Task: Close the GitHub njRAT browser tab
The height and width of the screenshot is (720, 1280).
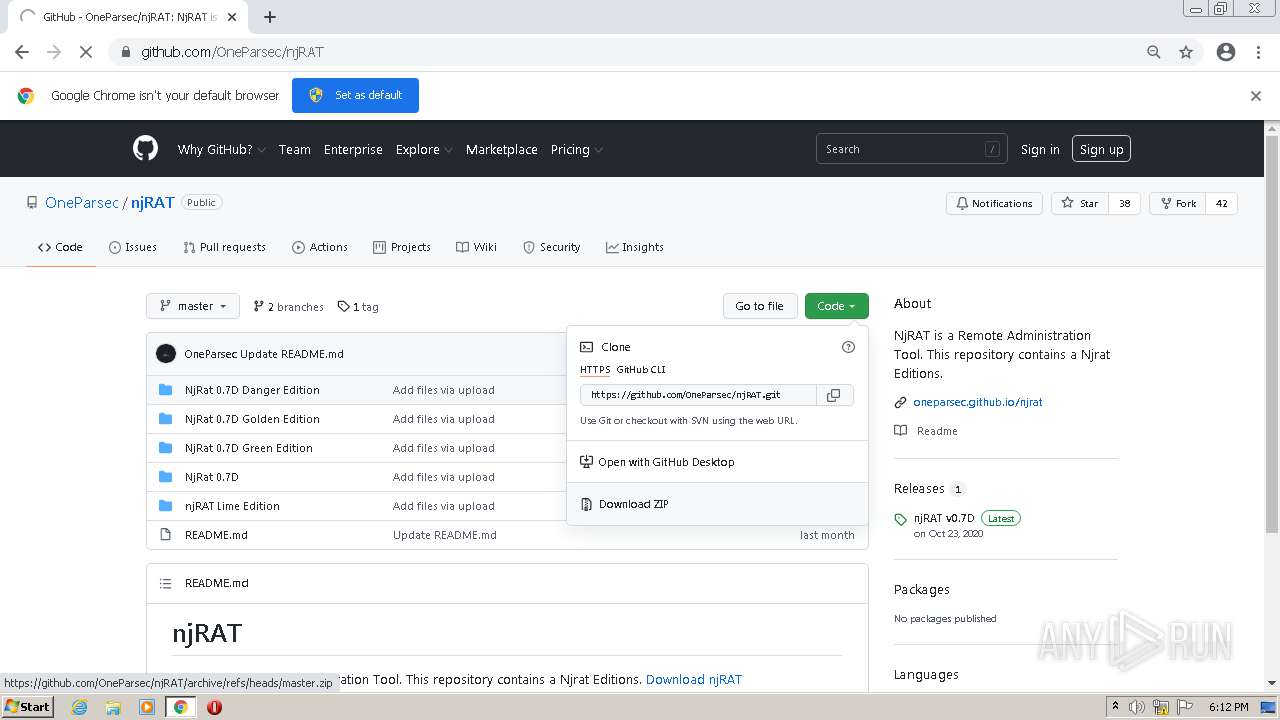Action: [x=232, y=17]
